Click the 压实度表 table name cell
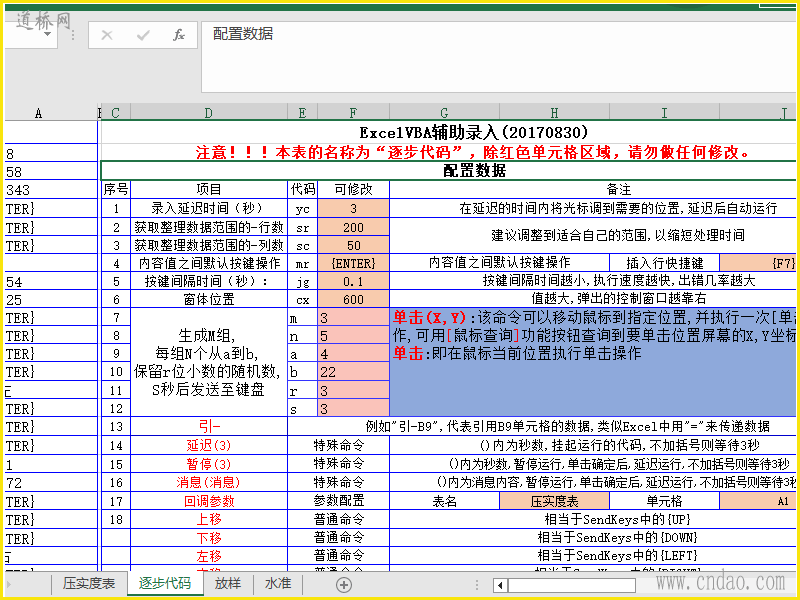The width and height of the screenshot is (800, 600). coord(554,502)
